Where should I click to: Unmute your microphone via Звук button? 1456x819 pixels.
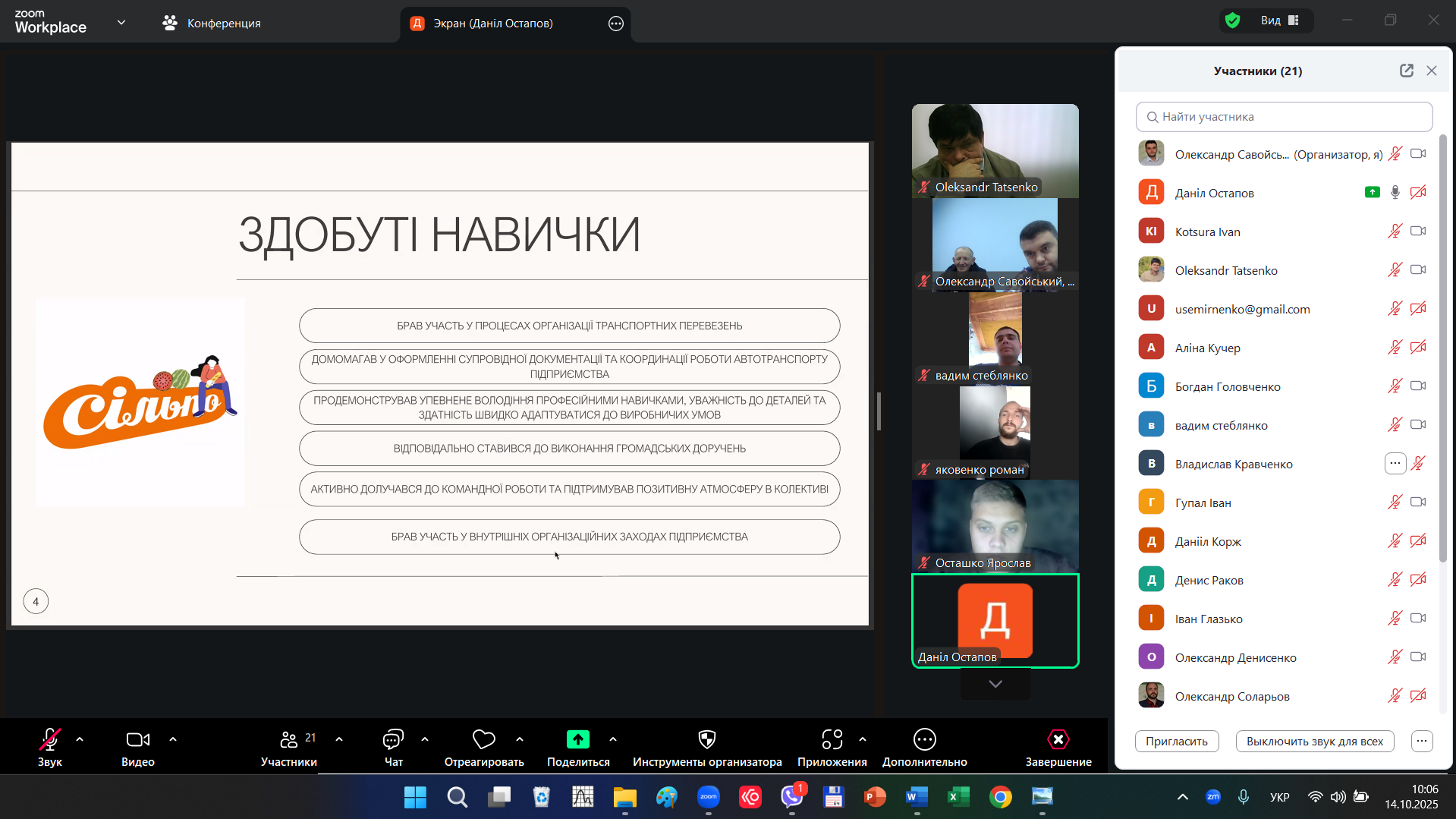point(50,739)
